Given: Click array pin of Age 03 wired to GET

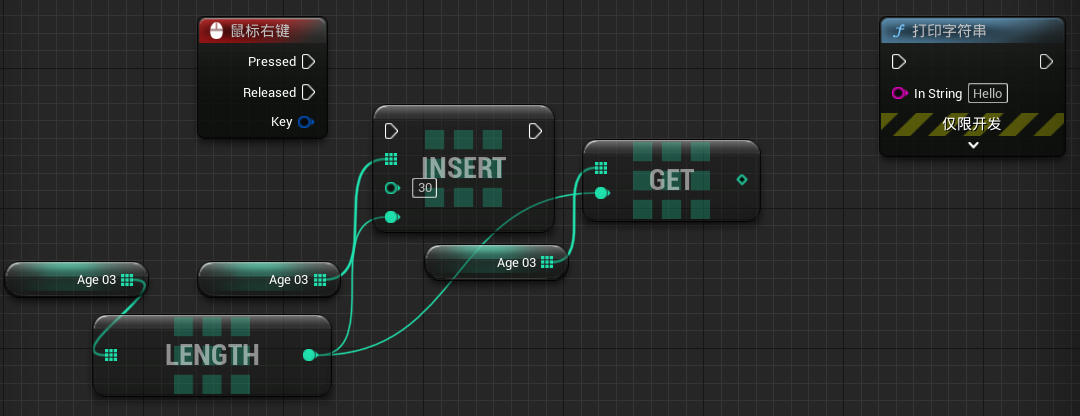Looking at the screenshot, I should 547,262.
